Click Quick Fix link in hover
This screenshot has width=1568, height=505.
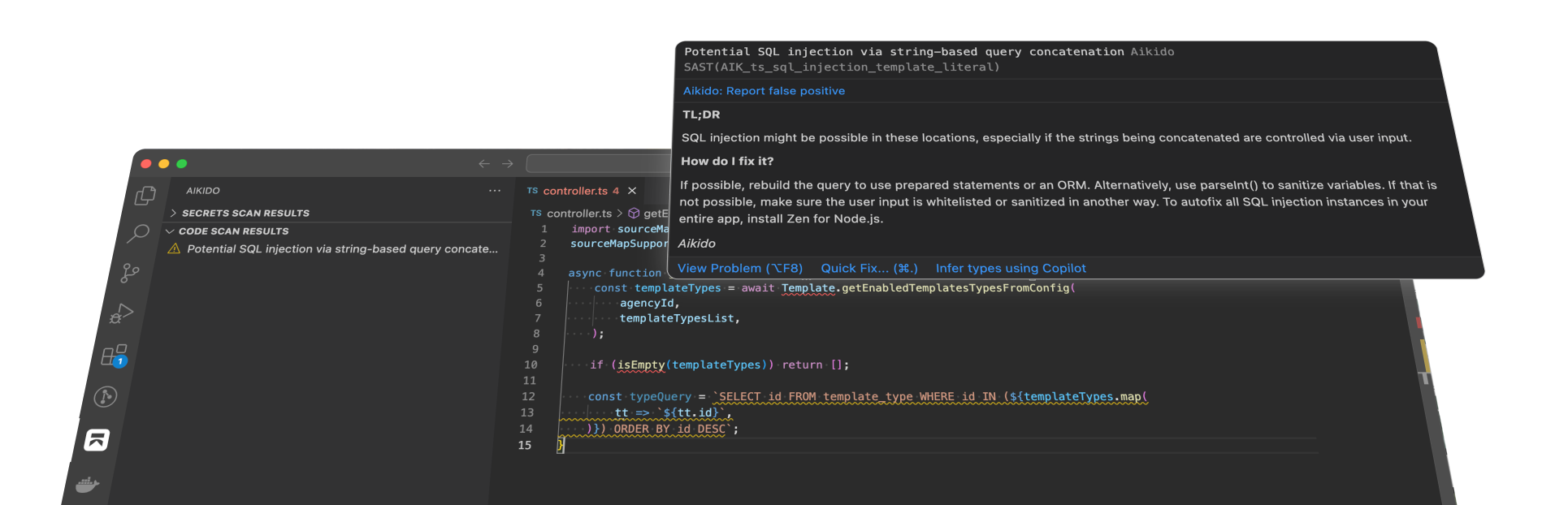[869, 268]
